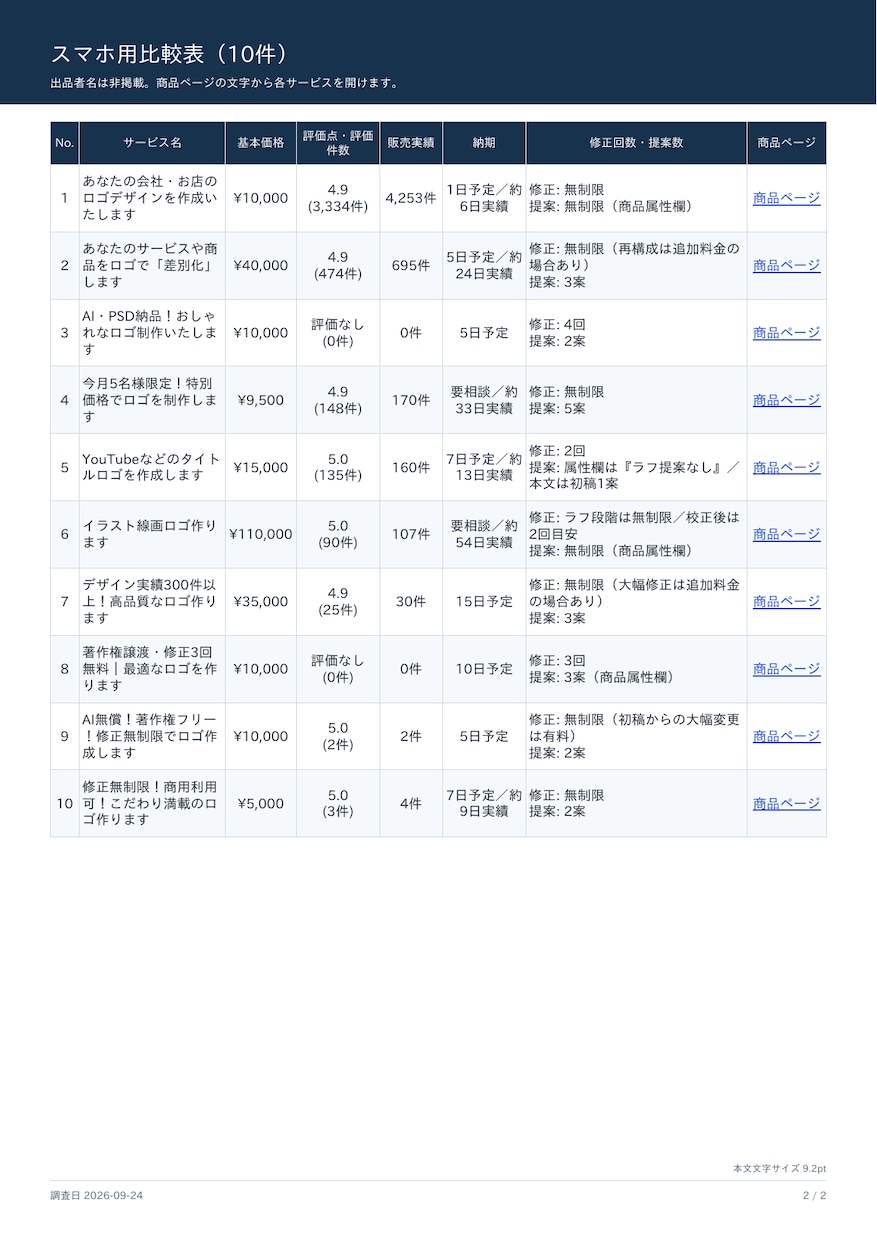Click the ¥110,000 price cell
The height and width of the screenshot is (1240, 877).
point(261,534)
